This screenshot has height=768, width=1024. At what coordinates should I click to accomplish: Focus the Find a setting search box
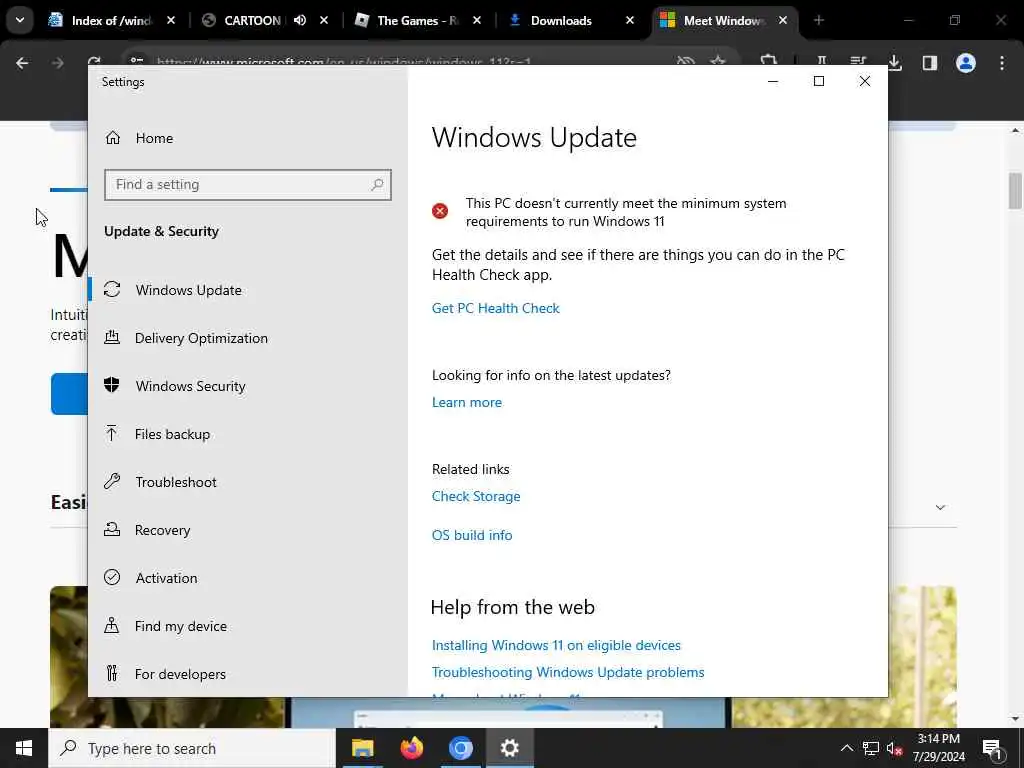click(248, 185)
